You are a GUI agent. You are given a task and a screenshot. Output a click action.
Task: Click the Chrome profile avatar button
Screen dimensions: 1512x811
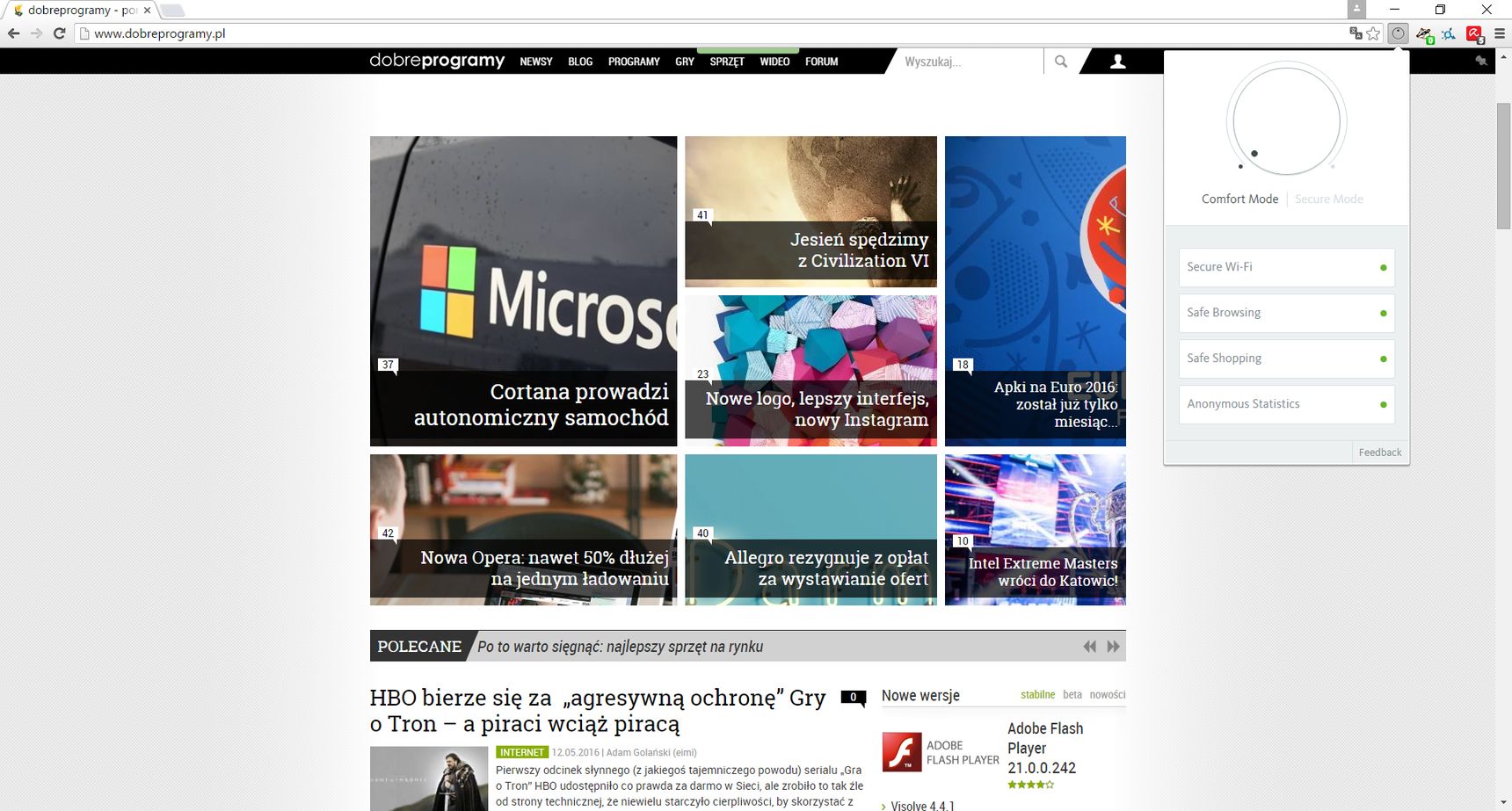(1356, 9)
